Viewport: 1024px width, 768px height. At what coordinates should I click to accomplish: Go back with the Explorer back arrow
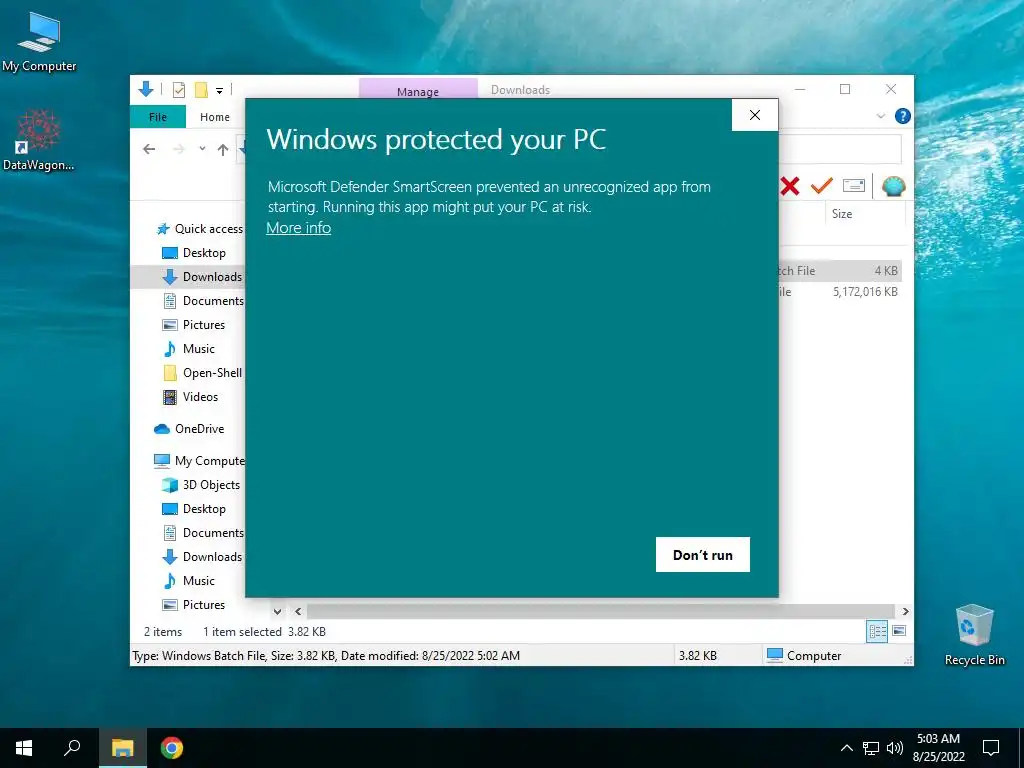click(x=149, y=150)
